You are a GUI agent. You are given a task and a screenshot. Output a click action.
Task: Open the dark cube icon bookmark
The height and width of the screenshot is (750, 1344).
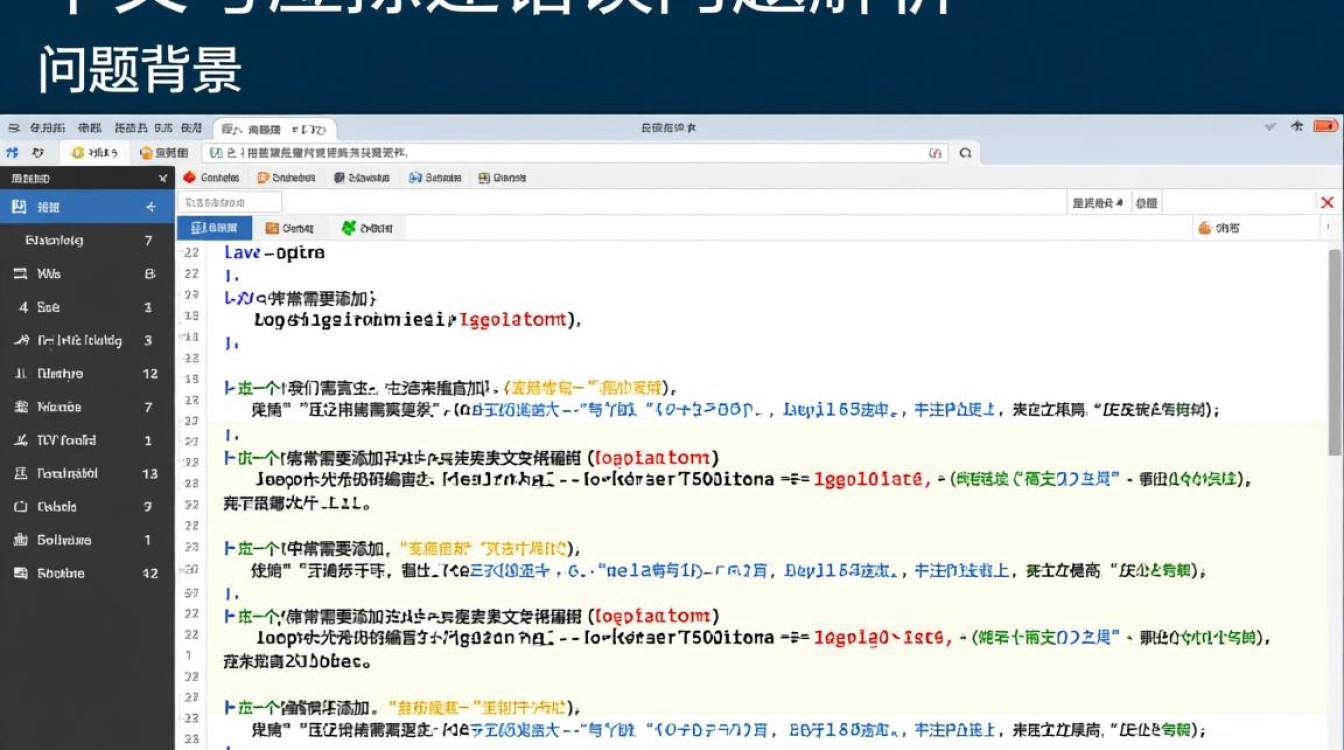coord(362,177)
